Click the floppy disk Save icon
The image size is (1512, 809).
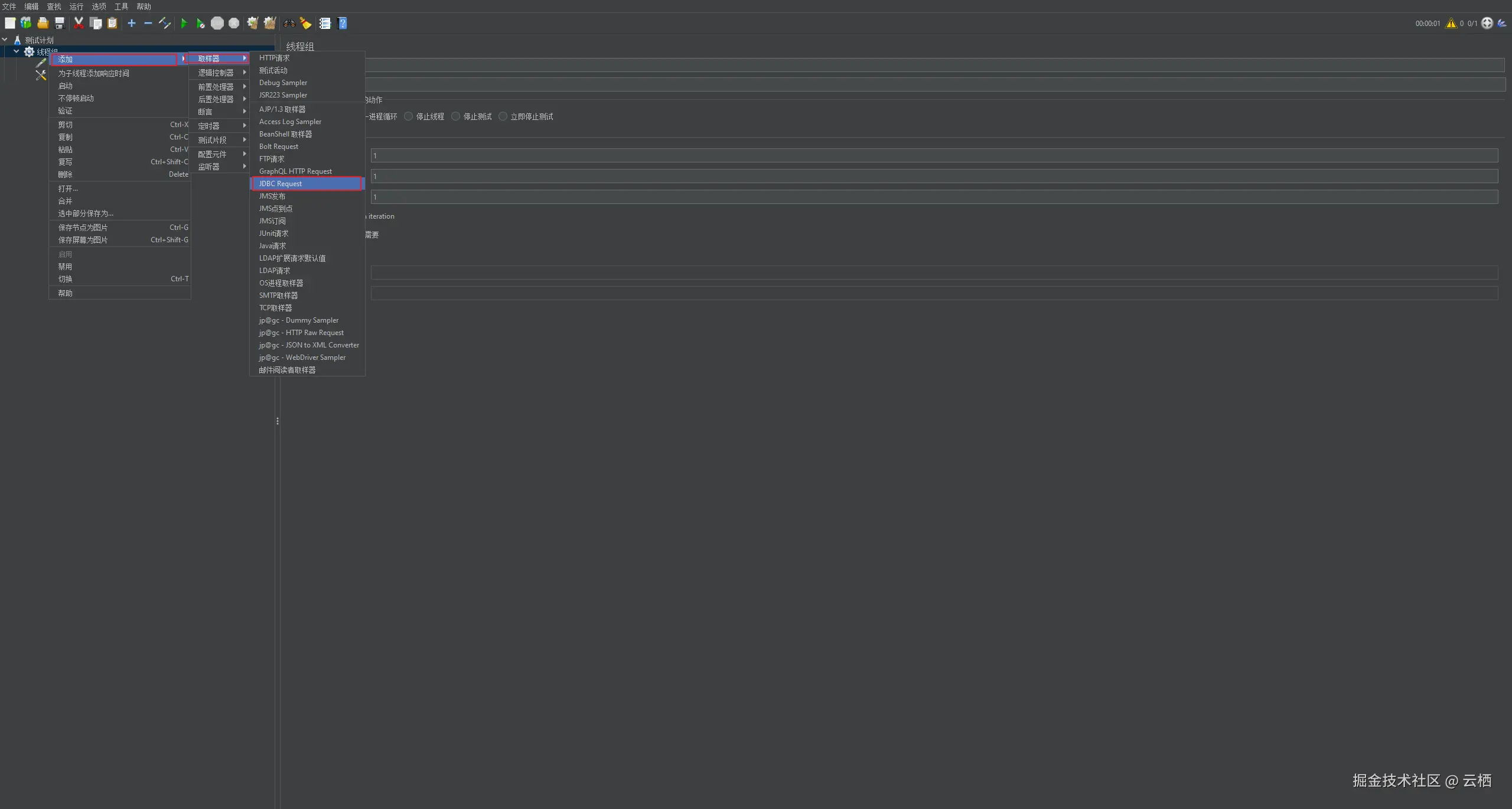coord(60,24)
